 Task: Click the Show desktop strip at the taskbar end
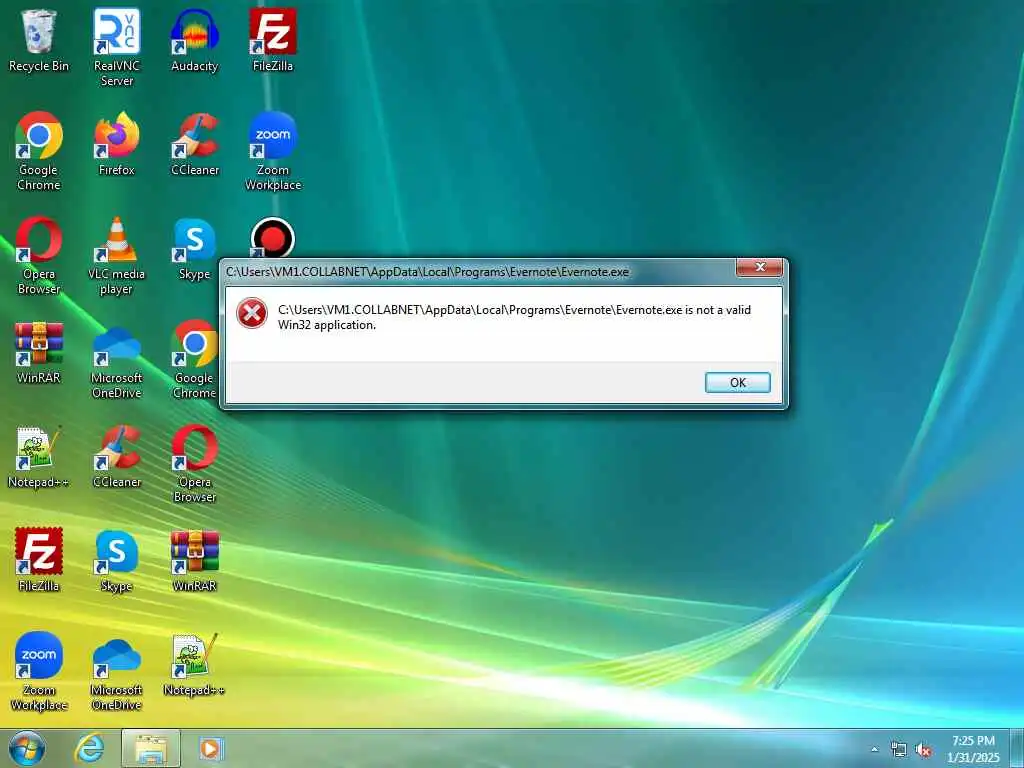1017,748
